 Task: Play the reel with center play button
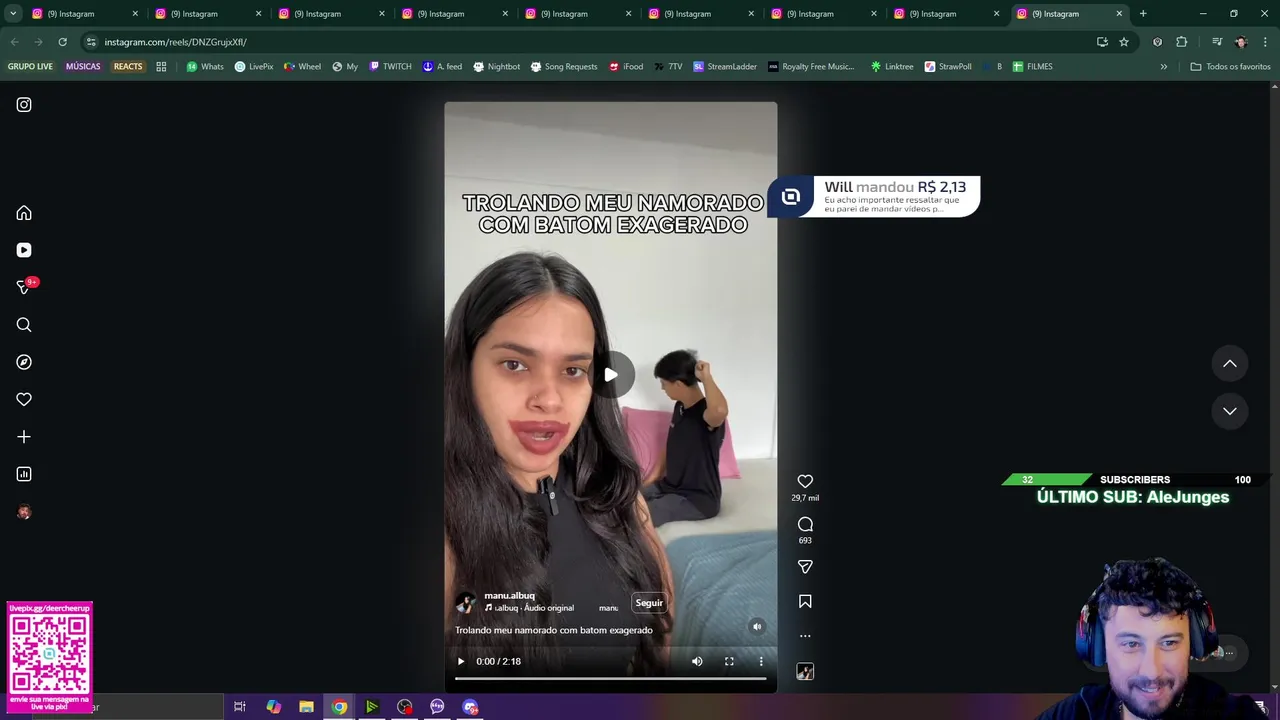tap(610, 375)
